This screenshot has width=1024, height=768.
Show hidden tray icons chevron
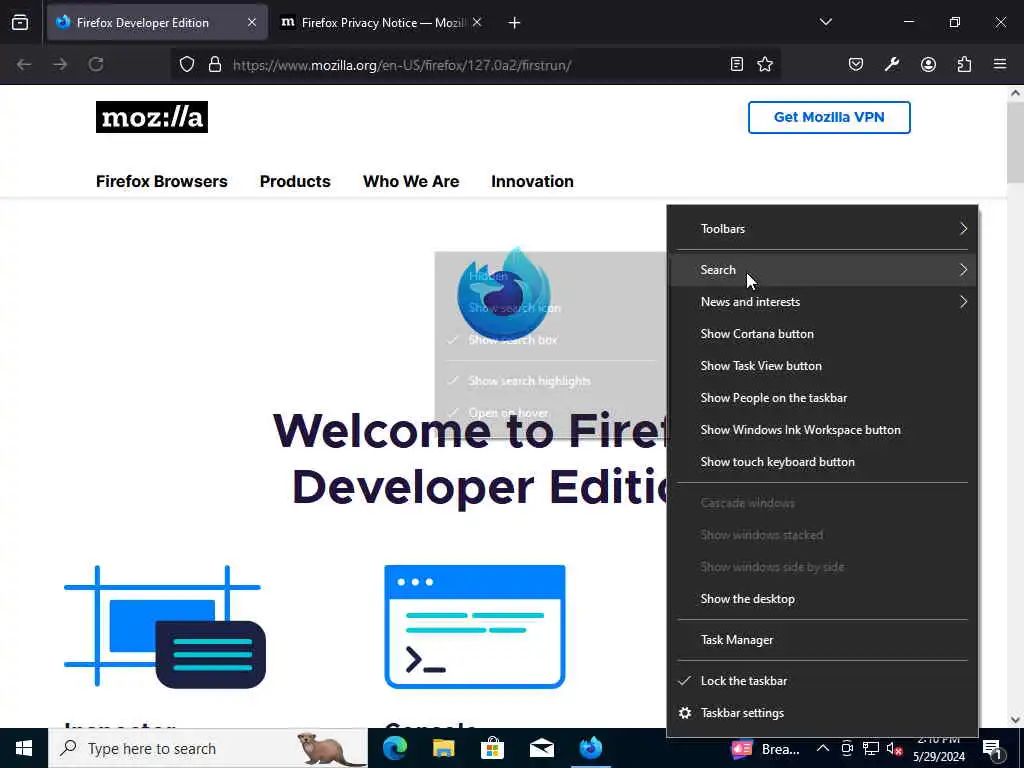(823, 749)
